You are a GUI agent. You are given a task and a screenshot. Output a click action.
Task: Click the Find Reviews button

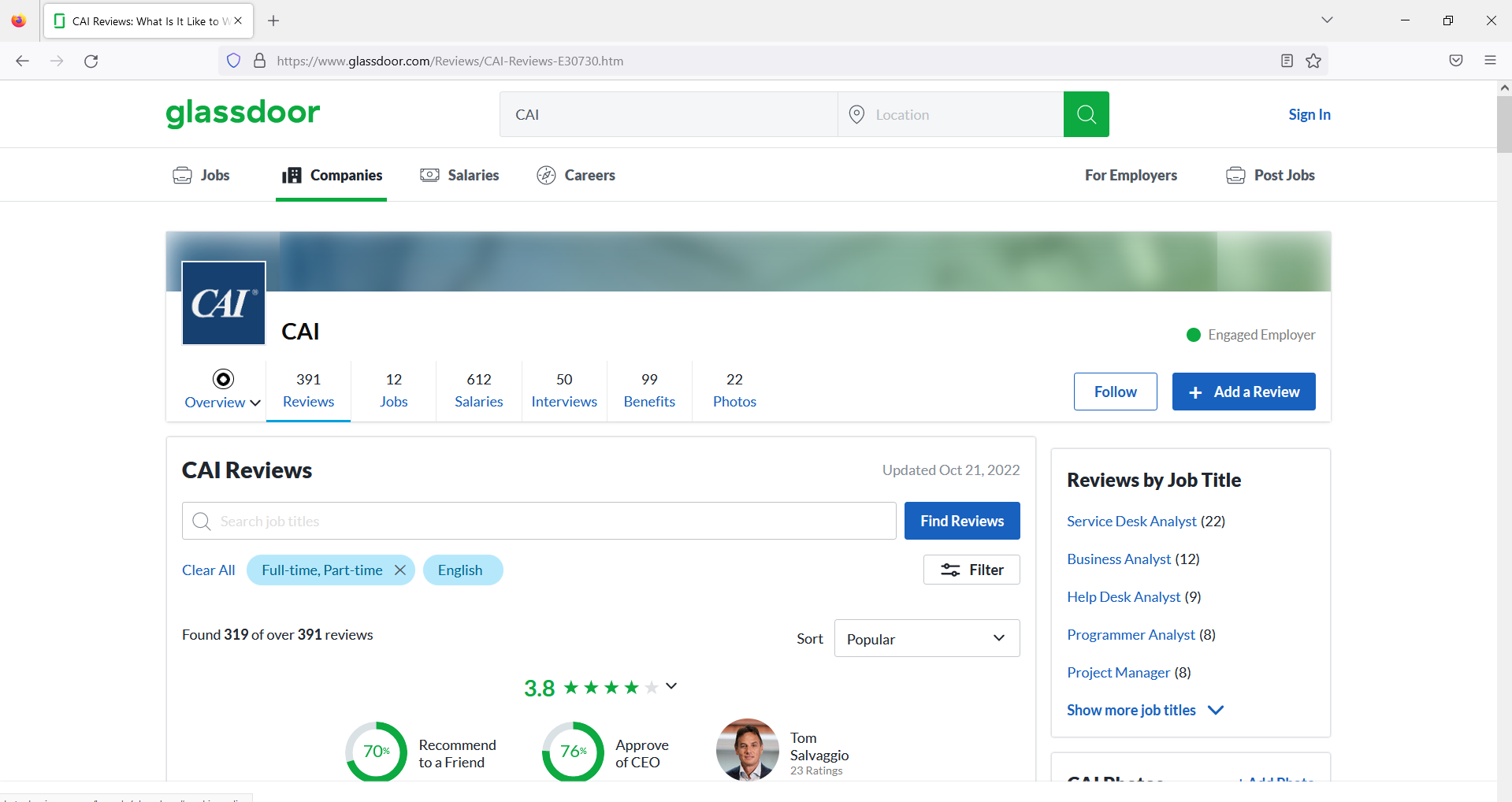962,521
